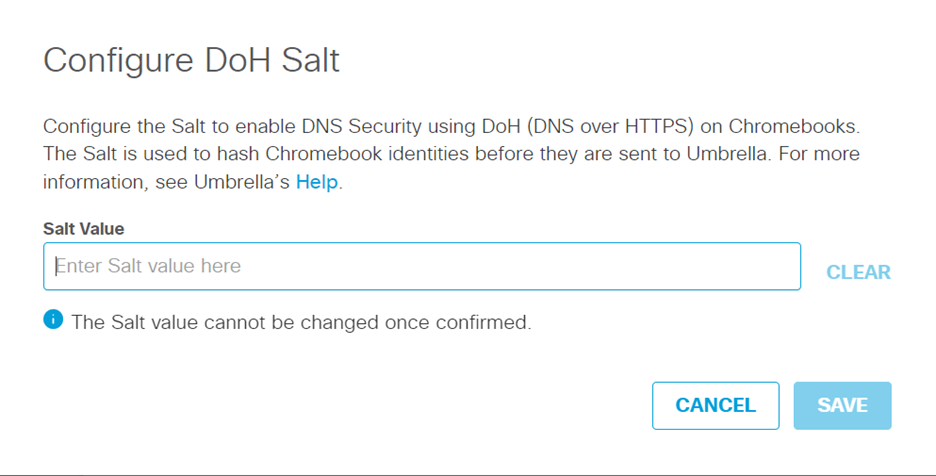The height and width of the screenshot is (476, 936).
Task: Click the word "hash" in the description
Action: [x=239, y=154]
